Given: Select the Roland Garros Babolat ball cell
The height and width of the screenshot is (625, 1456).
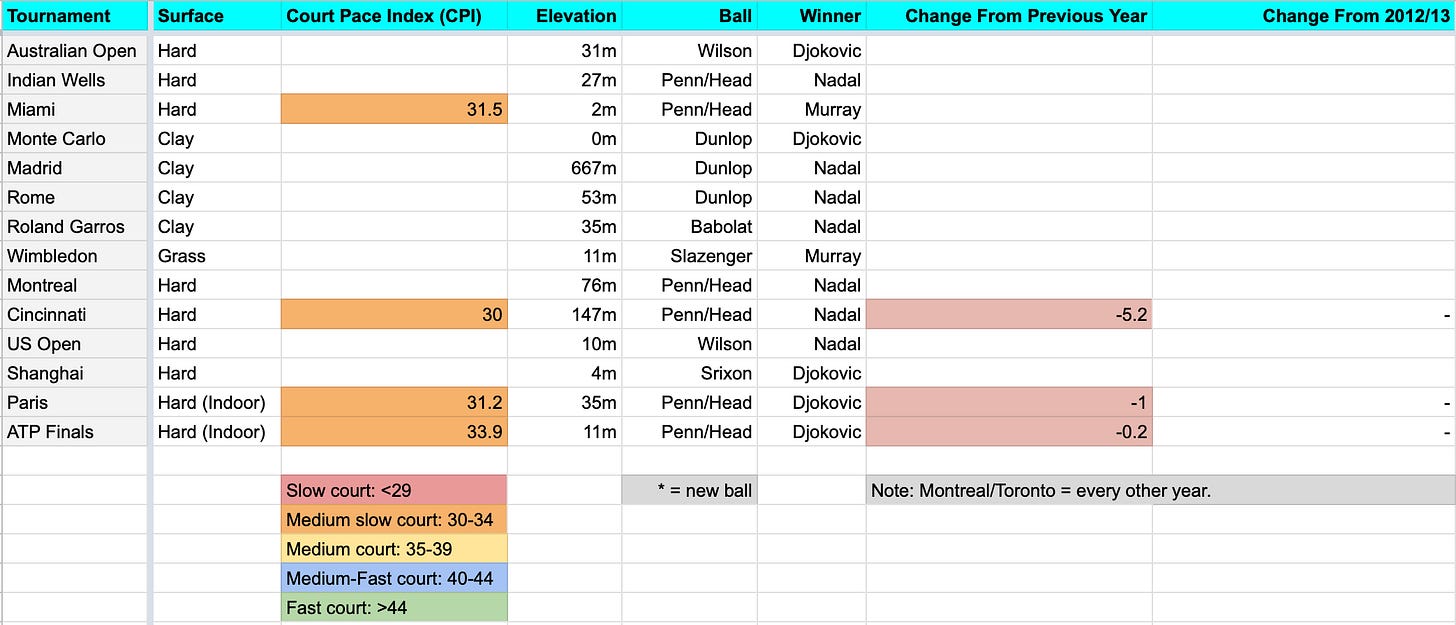Looking at the screenshot, I should (688, 227).
